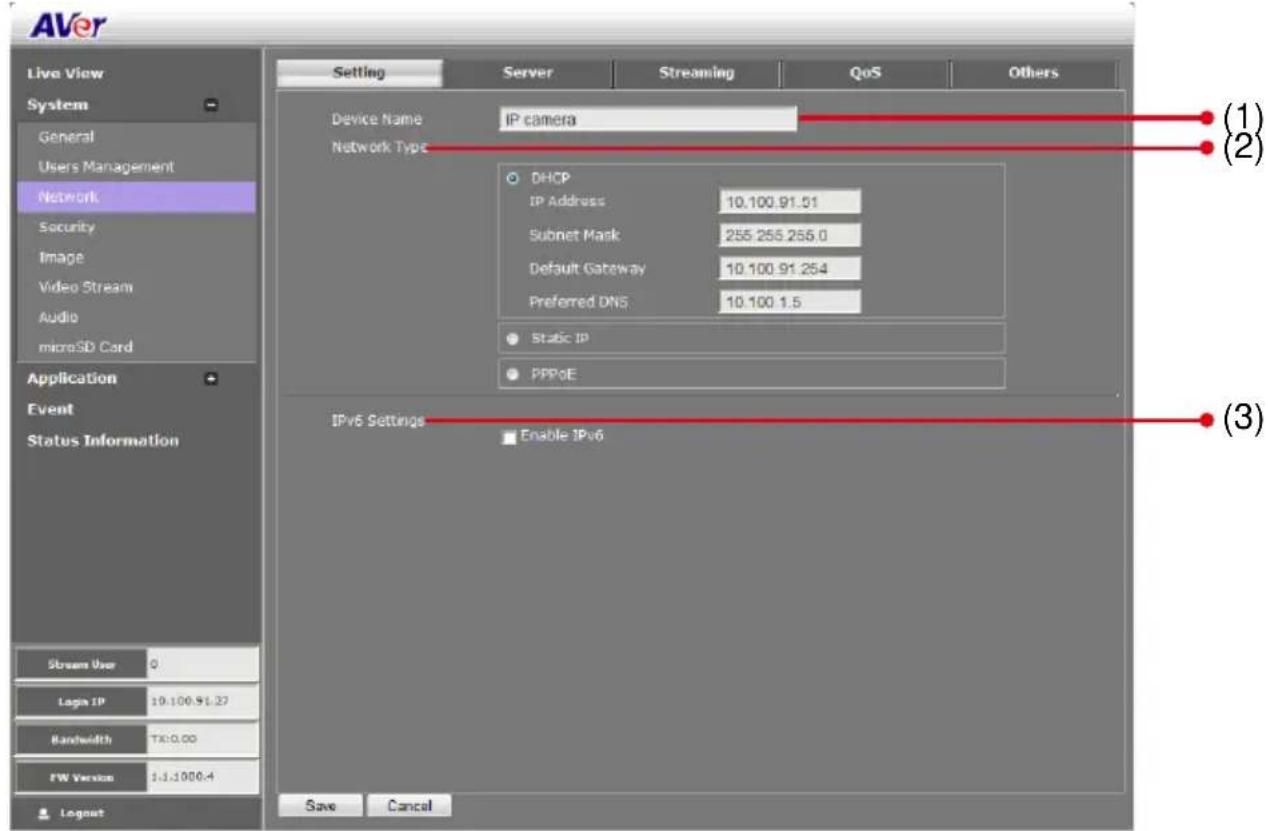Screen dimensions: 1268x831
Task: Switch to the Server tab
Action: [x=527, y=72]
